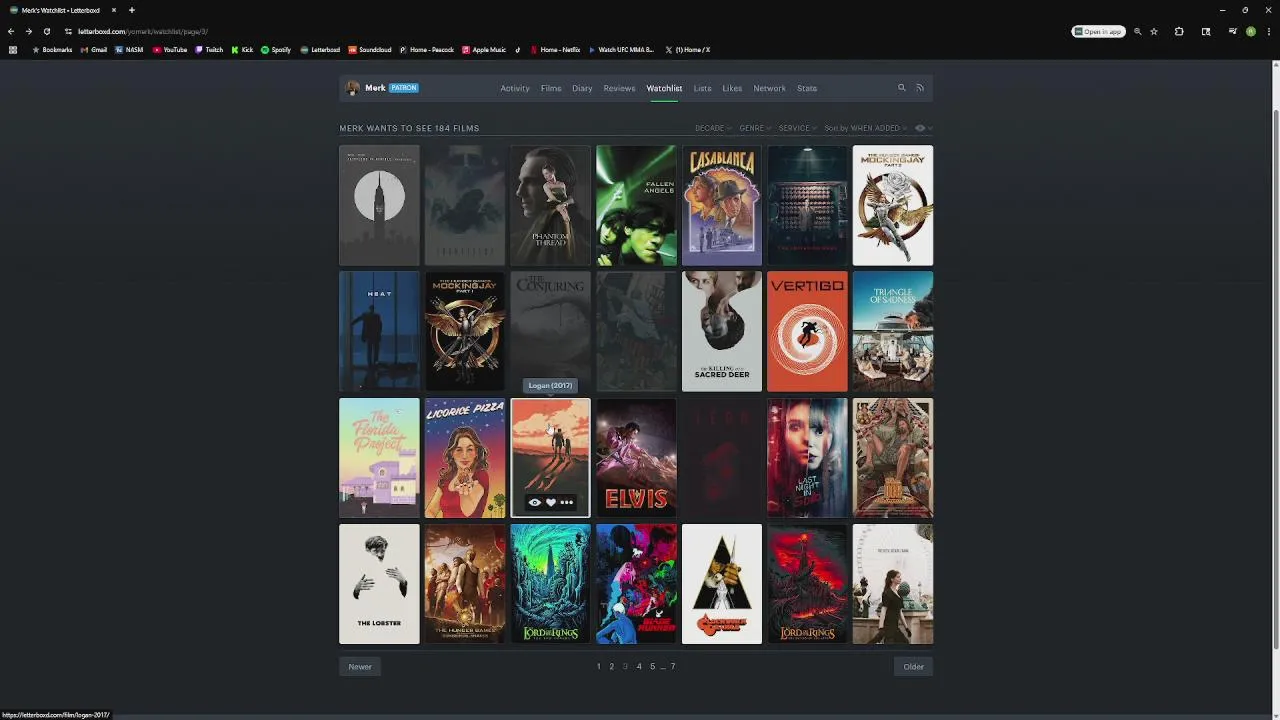Mark Logan as watched with eye icon
The width and height of the screenshot is (1280, 720).
click(x=535, y=502)
